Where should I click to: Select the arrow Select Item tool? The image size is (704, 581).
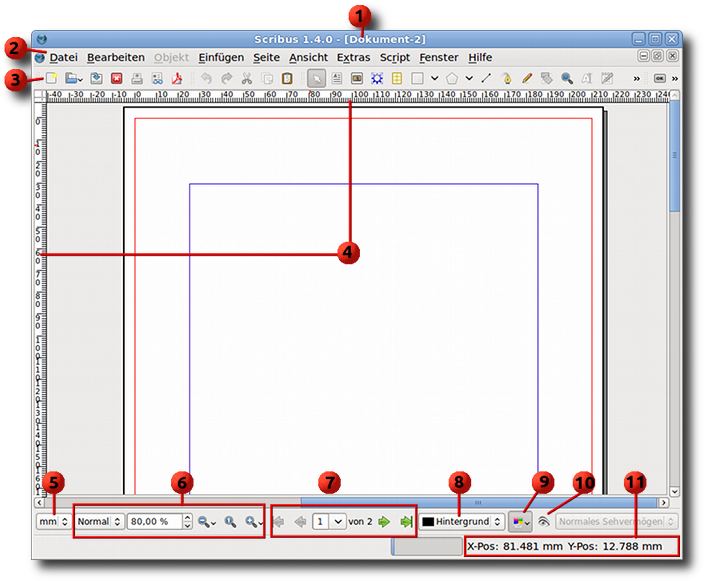coord(317,79)
